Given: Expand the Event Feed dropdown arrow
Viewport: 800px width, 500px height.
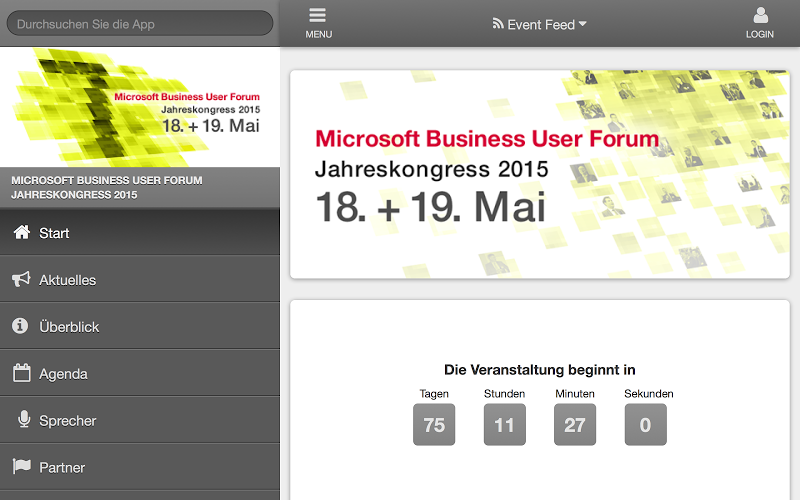Looking at the screenshot, I should point(583,24).
